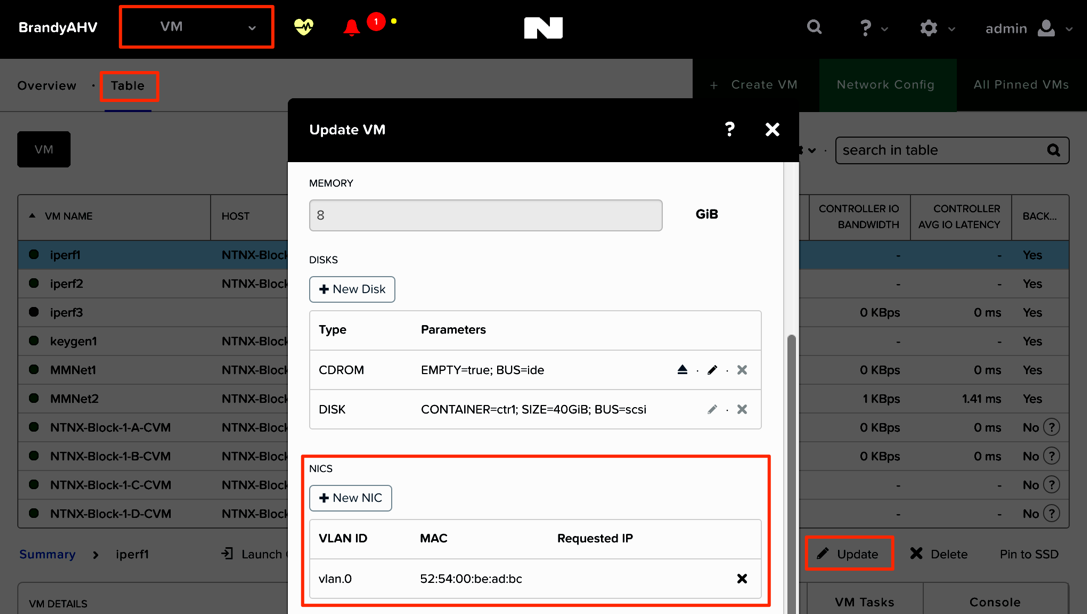Viewport: 1087px width, 614px height.
Task: Delete the DISK scsi entry
Action: pyautogui.click(x=742, y=409)
